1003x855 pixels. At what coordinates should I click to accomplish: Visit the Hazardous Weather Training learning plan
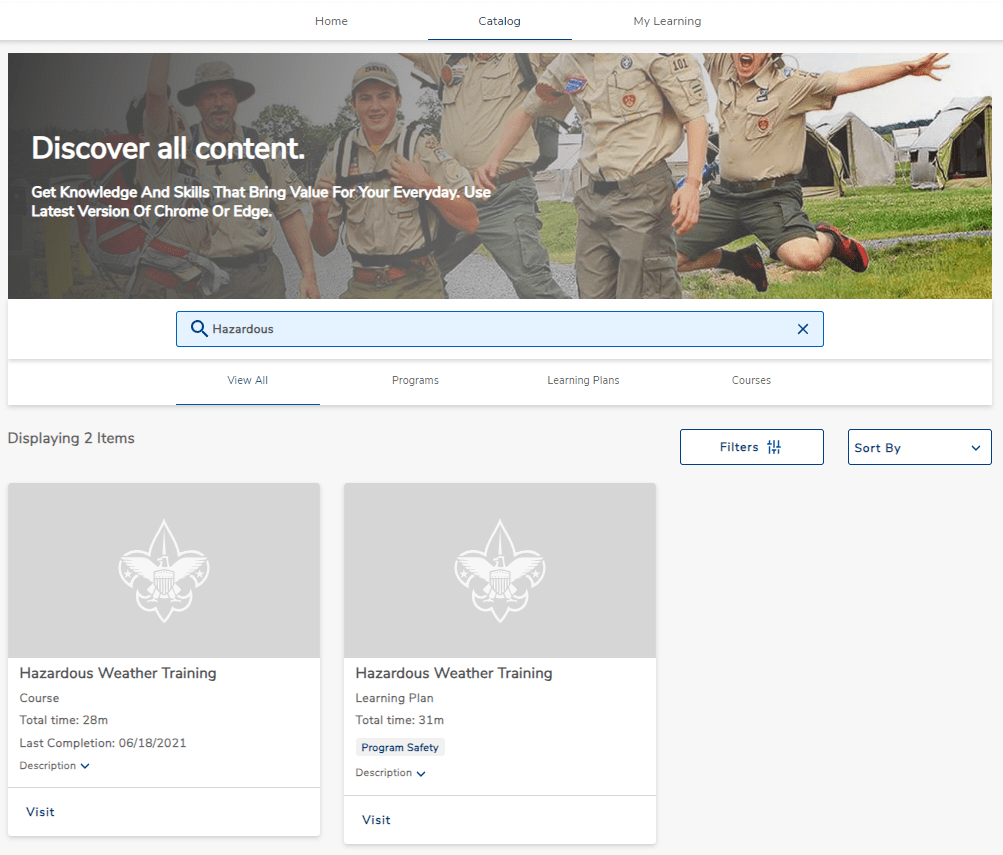pos(376,820)
